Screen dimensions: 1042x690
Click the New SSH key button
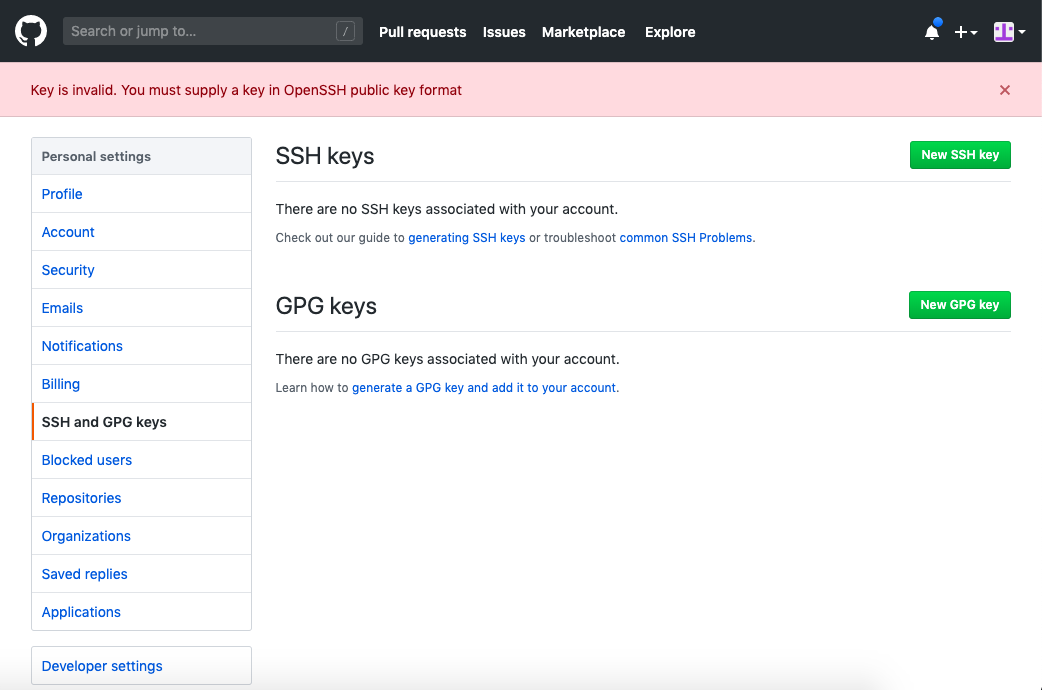point(960,155)
